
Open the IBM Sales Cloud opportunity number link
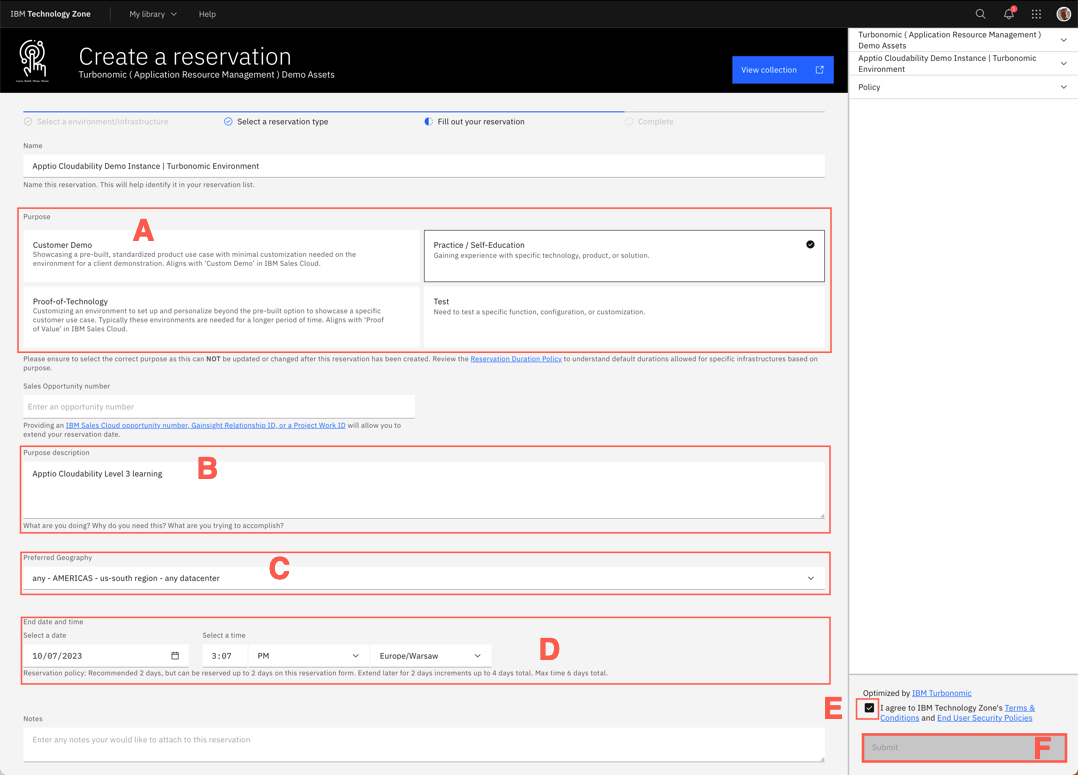click(206, 426)
